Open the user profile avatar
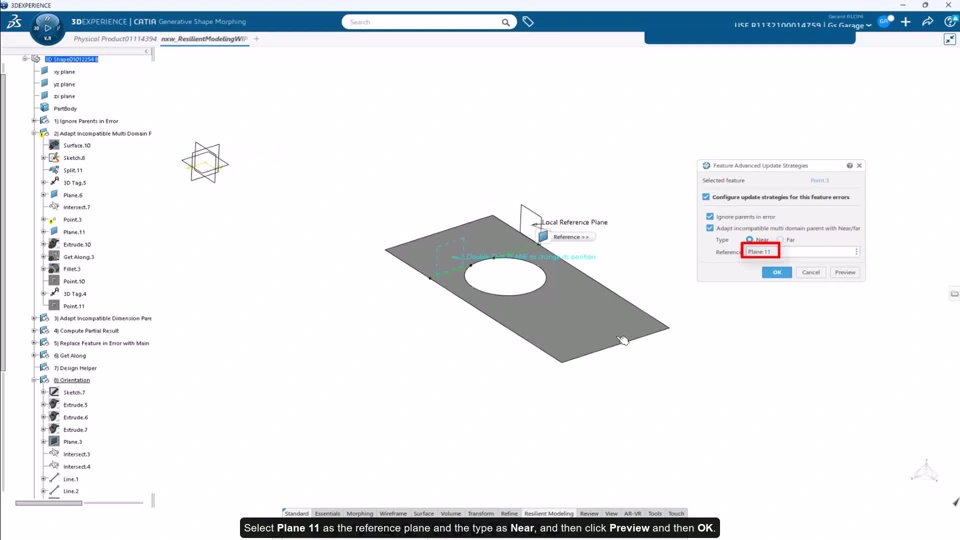This screenshot has height=540, width=960. 885,22
